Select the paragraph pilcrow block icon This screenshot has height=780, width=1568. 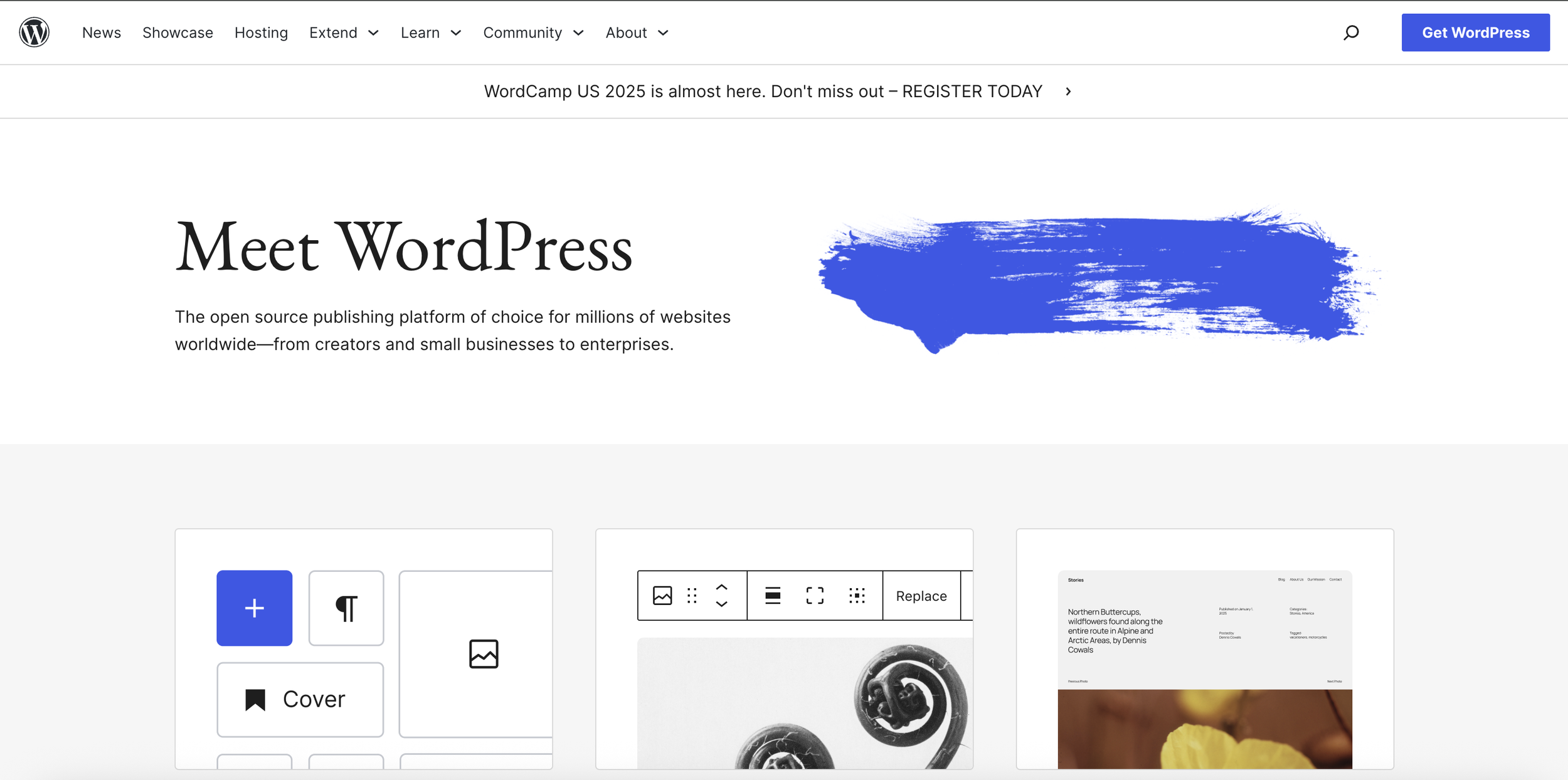tap(346, 608)
